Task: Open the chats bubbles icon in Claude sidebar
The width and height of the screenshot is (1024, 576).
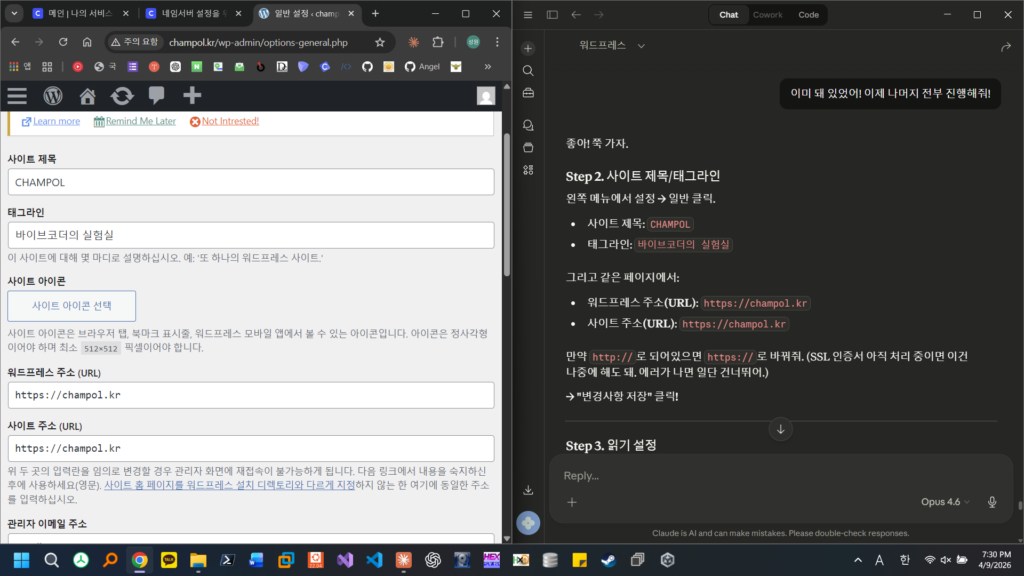Action: click(528, 125)
